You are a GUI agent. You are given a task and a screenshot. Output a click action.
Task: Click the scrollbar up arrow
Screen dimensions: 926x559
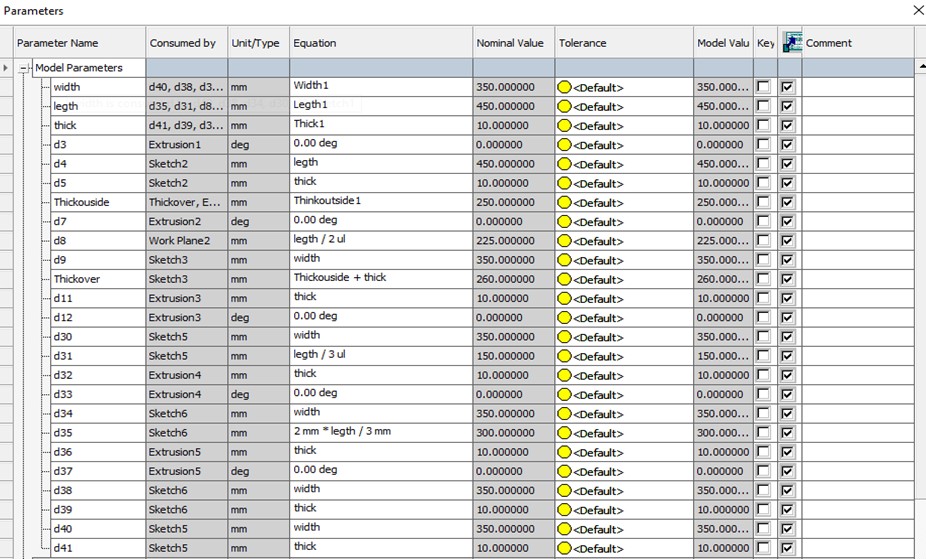921,66
